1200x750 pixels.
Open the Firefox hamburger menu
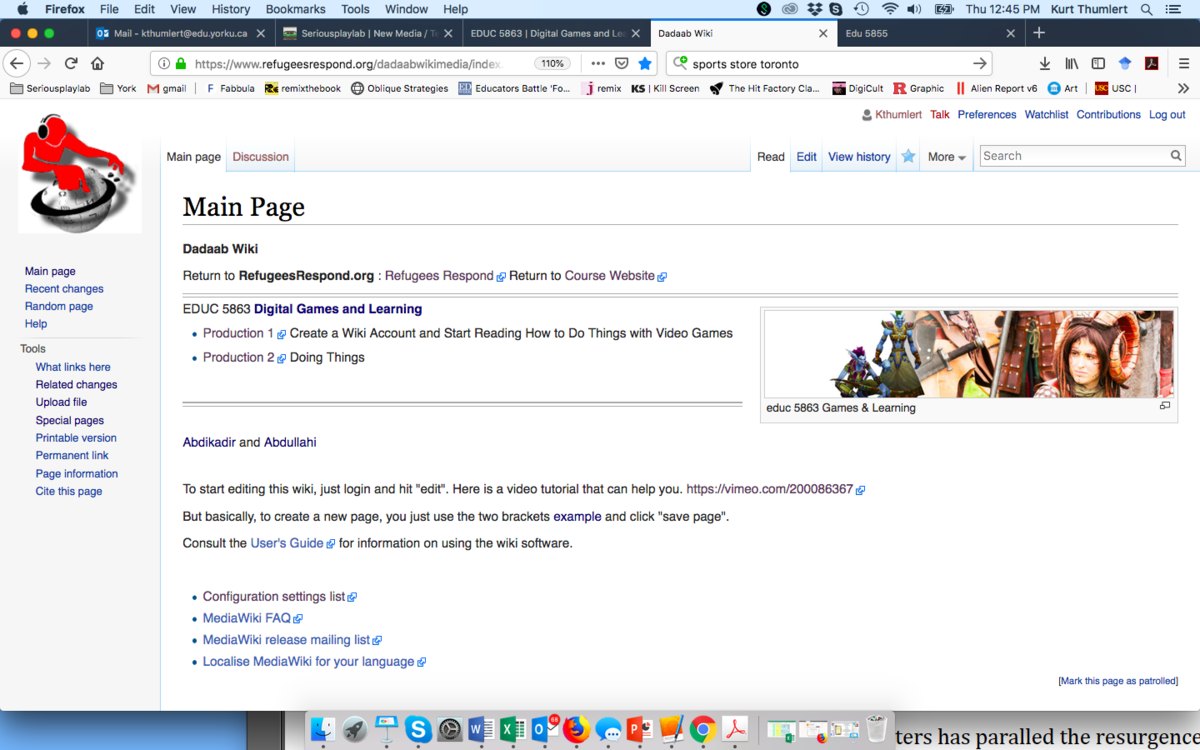1183,63
